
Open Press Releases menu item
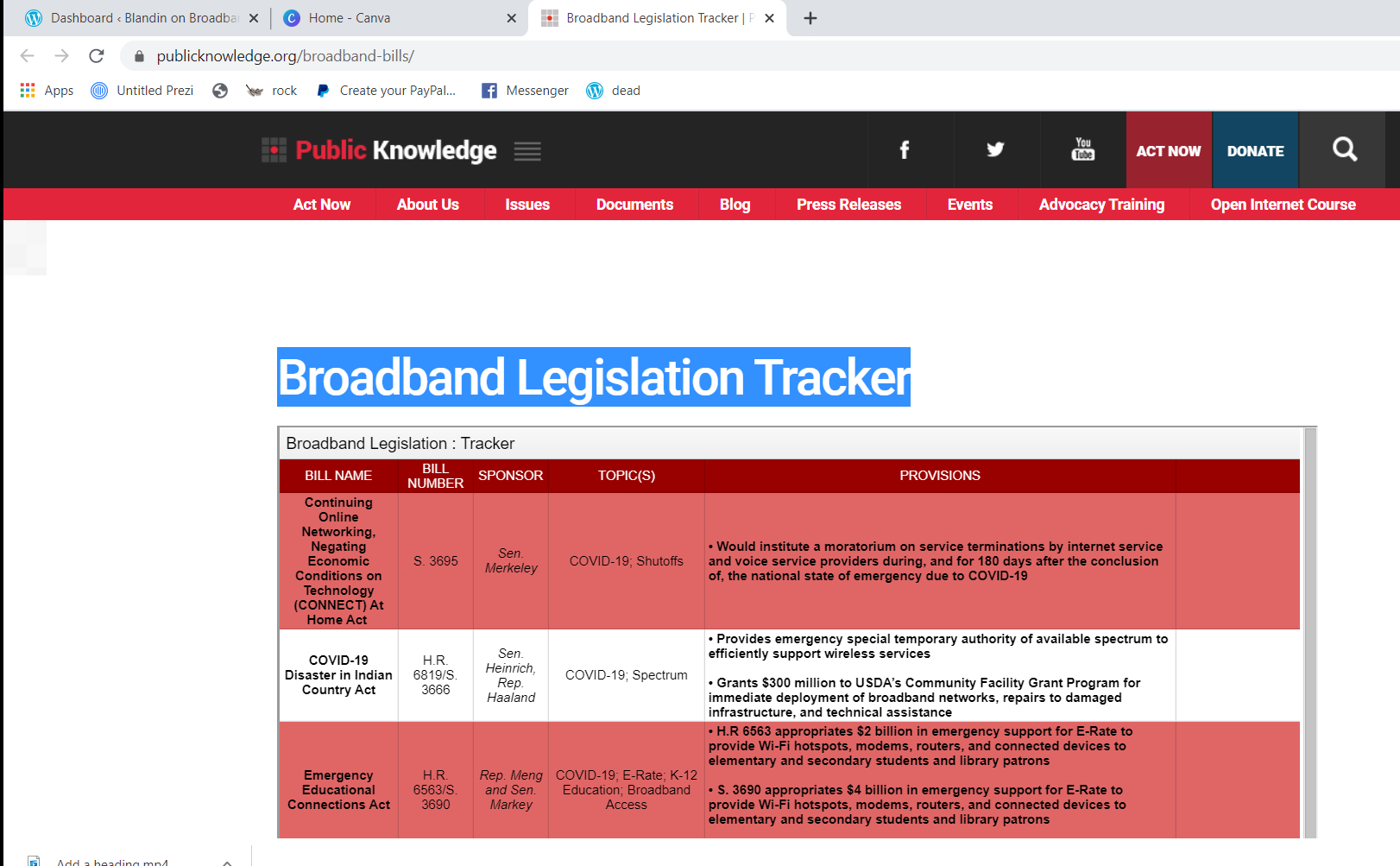click(x=848, y=205)
